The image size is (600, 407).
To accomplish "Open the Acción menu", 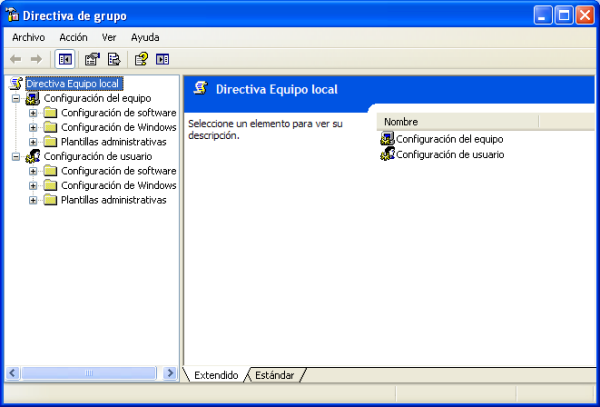I will pyautogui.click(x=73, y=37).
